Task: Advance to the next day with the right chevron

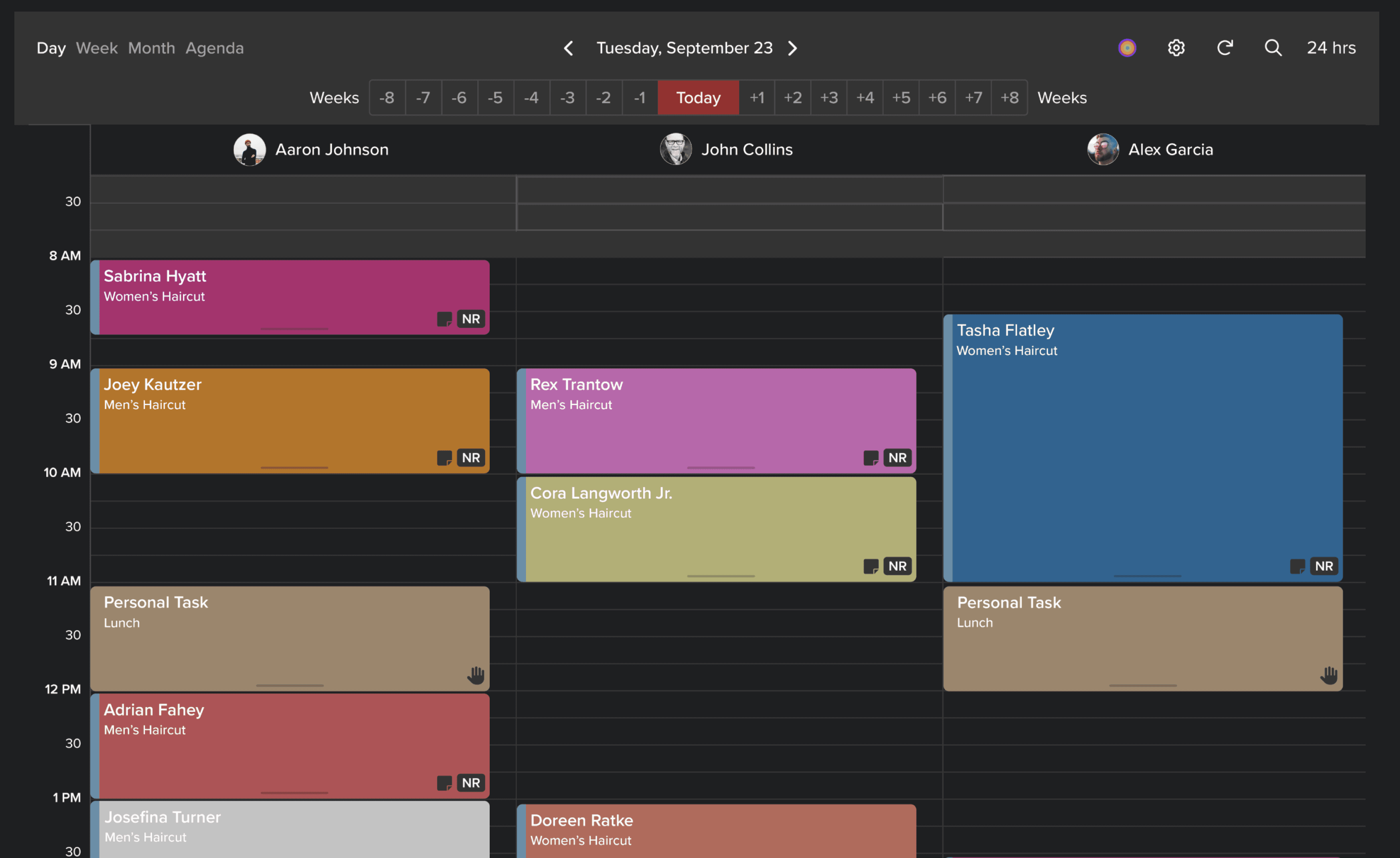Action: (x=793, y=48)
